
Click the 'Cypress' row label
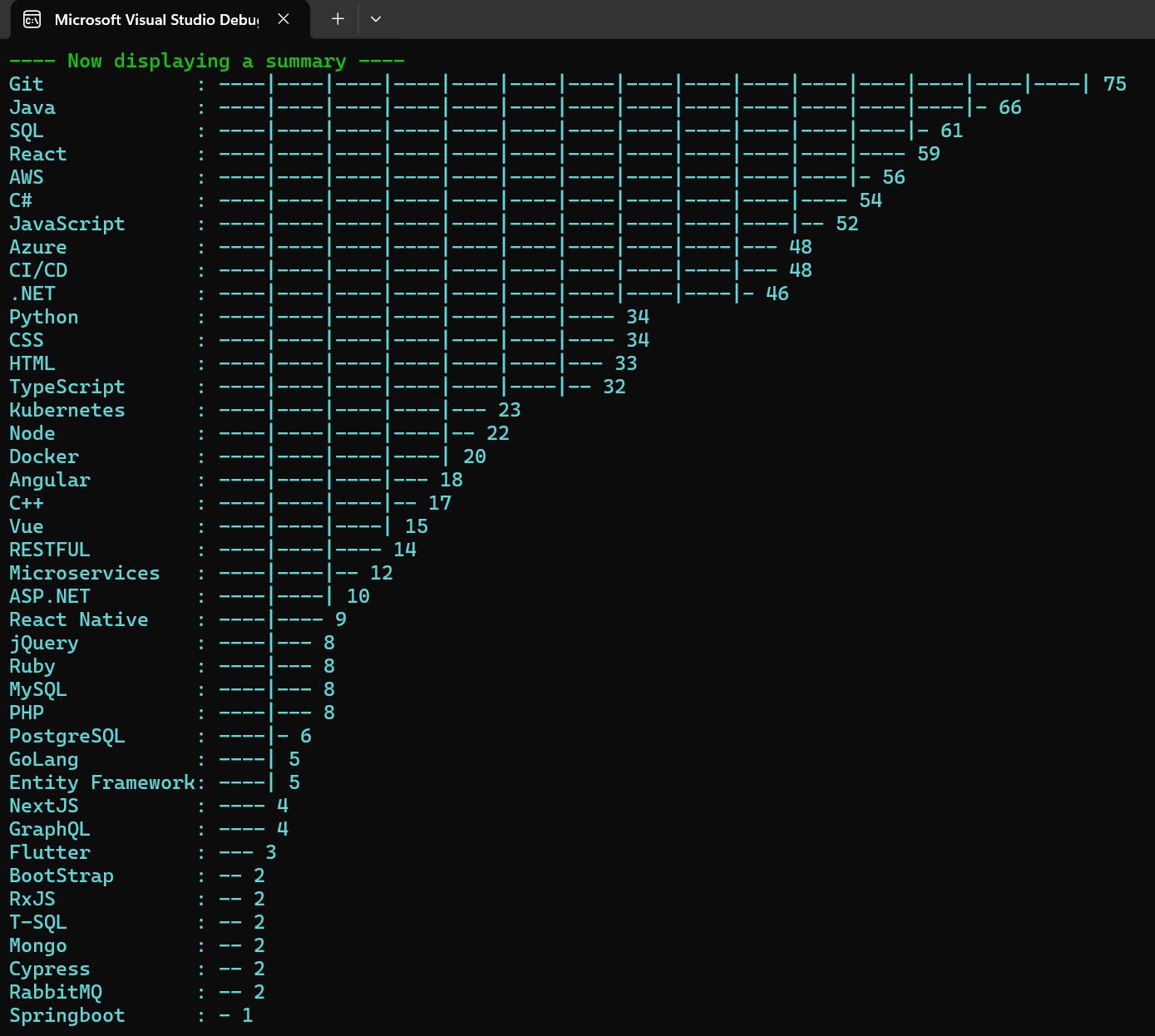50,969
